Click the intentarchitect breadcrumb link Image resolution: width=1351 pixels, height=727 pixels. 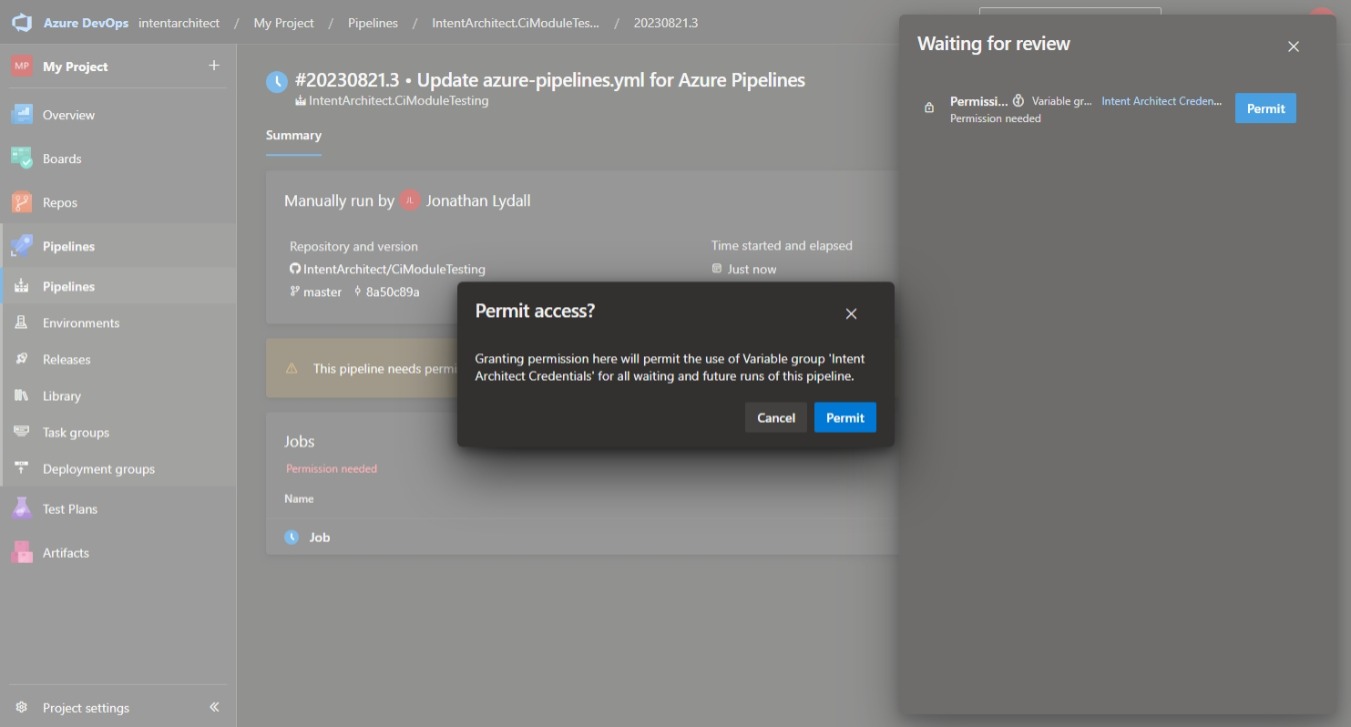point(179,23)
